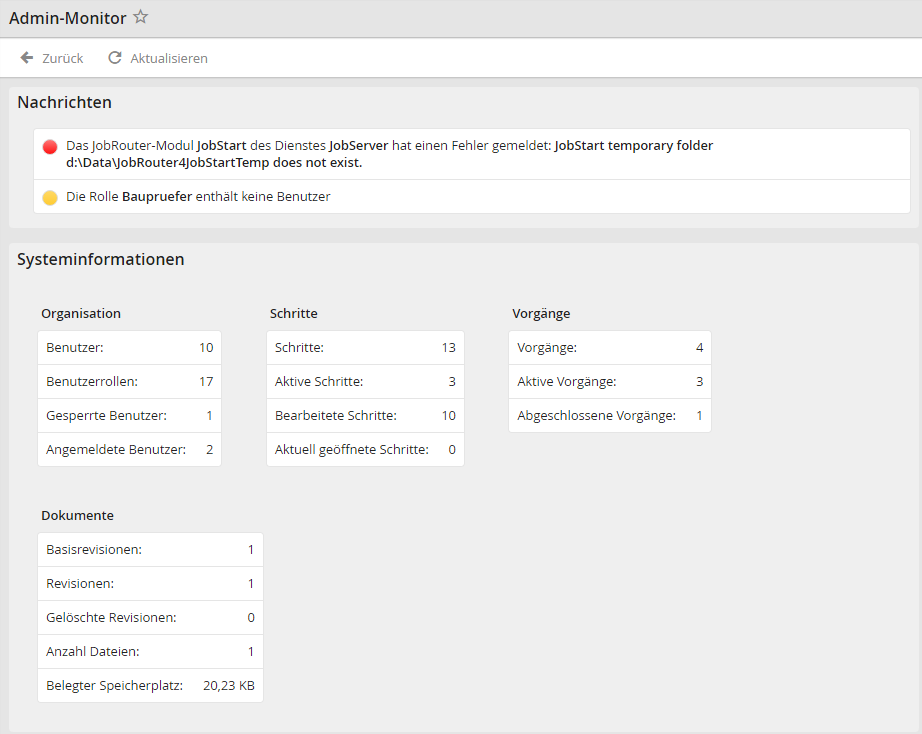Open the Bearbeitete Schritte entry
Image resolution: width=922 pixels, height=734 pixels.
pos(365,416)
